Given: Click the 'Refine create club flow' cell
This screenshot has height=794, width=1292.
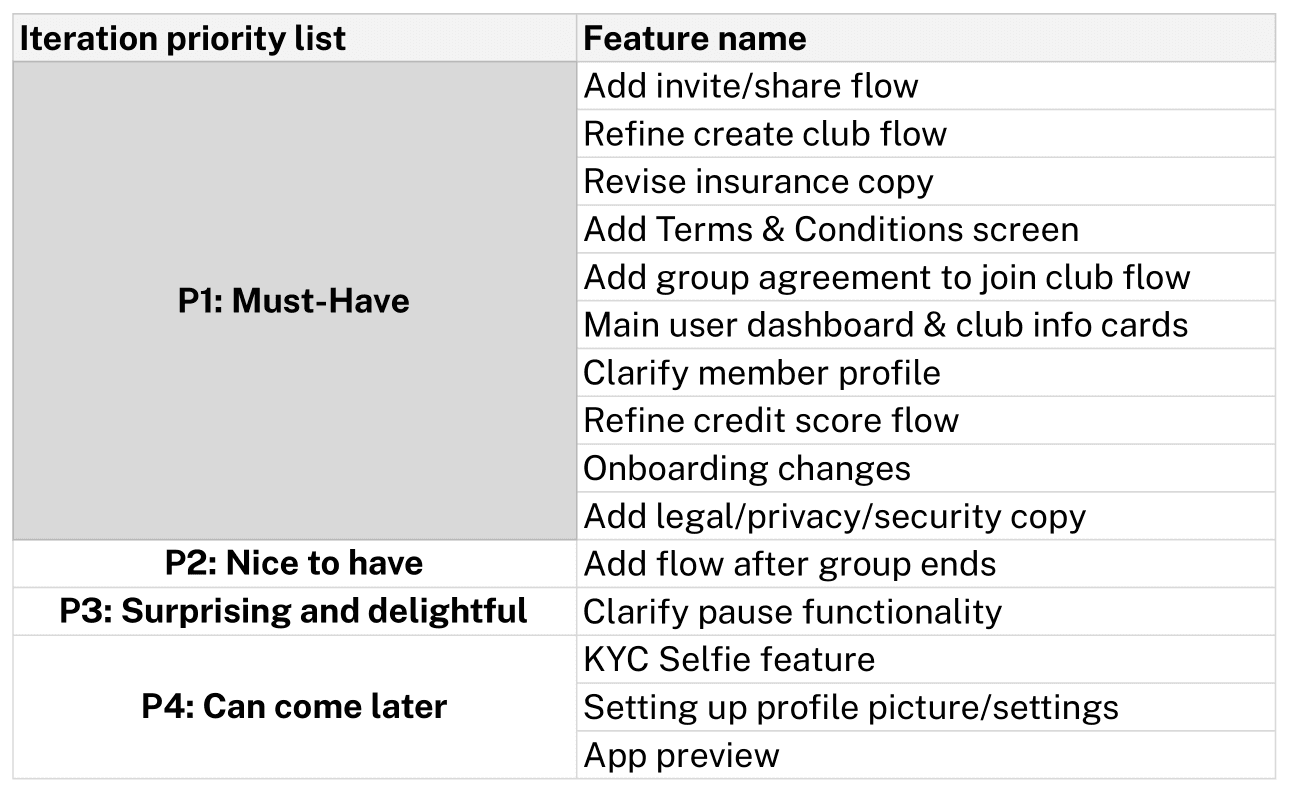Looking at the screenshot, I should point(926,134).
